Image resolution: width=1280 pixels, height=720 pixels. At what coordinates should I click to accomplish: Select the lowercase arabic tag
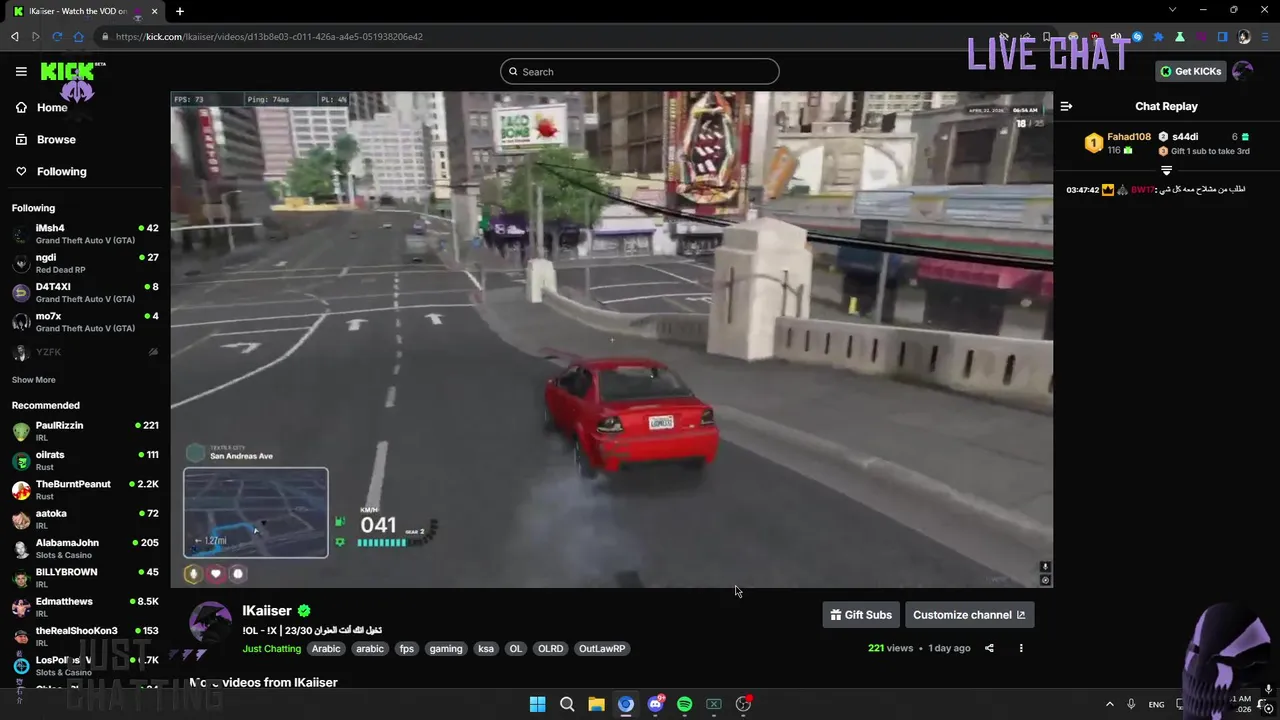click(370, 648)
